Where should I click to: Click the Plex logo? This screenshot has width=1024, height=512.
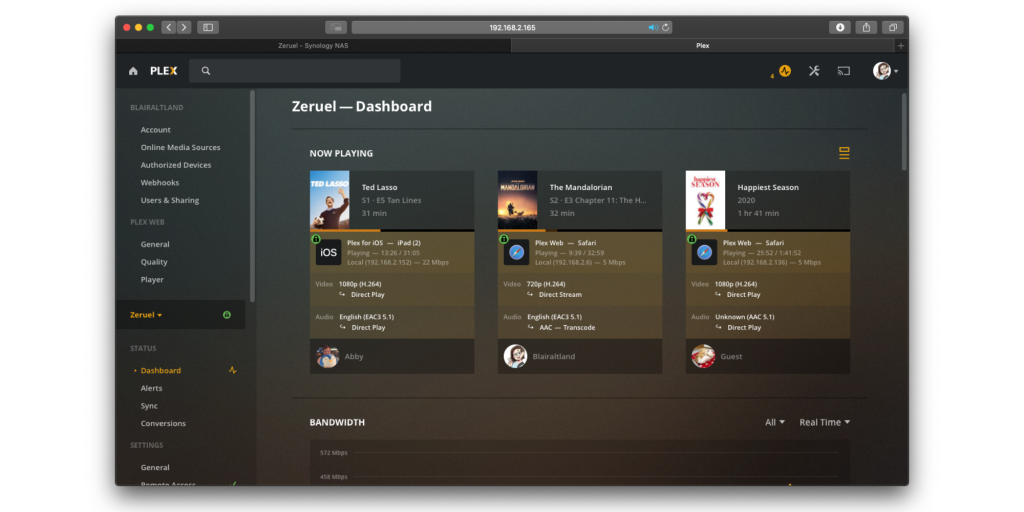[163, 71]
